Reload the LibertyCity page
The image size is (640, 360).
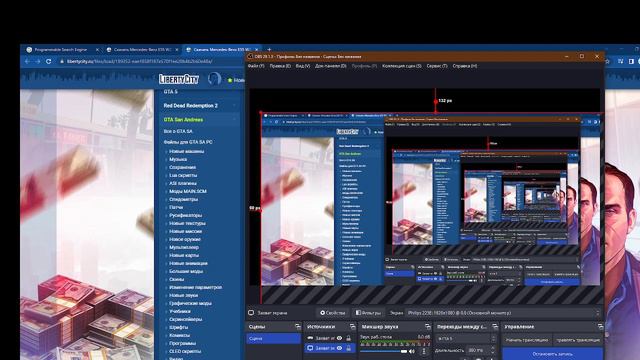coord(49,61)
